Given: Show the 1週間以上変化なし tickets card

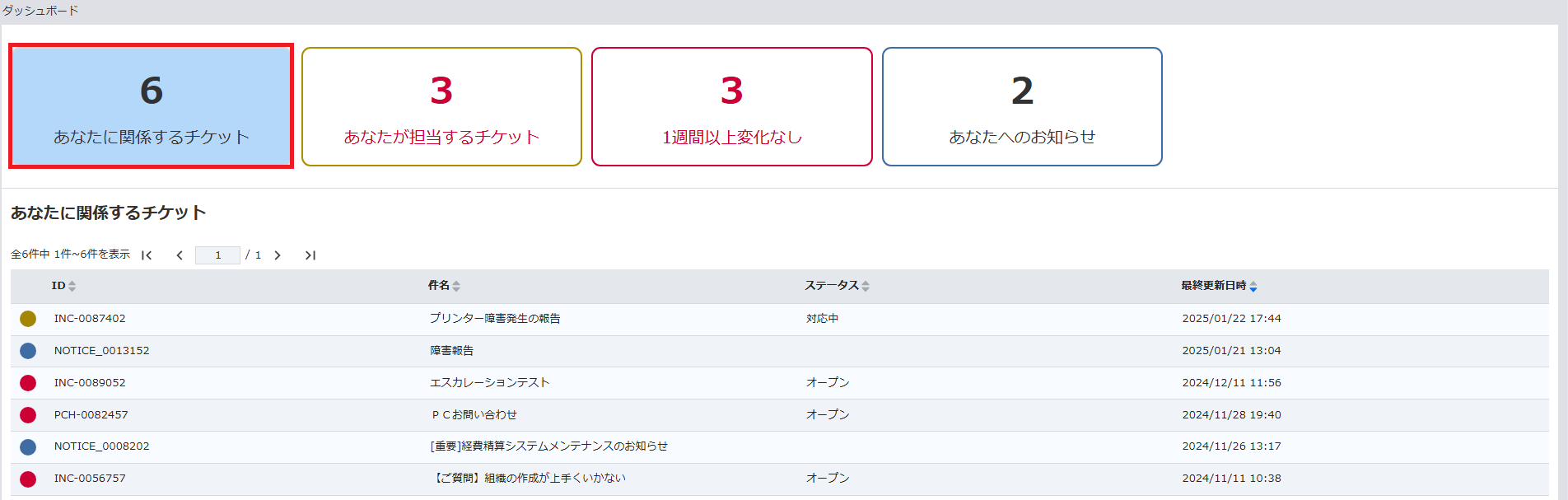Looking at the screenshot, I should click(x=731, y=106).
